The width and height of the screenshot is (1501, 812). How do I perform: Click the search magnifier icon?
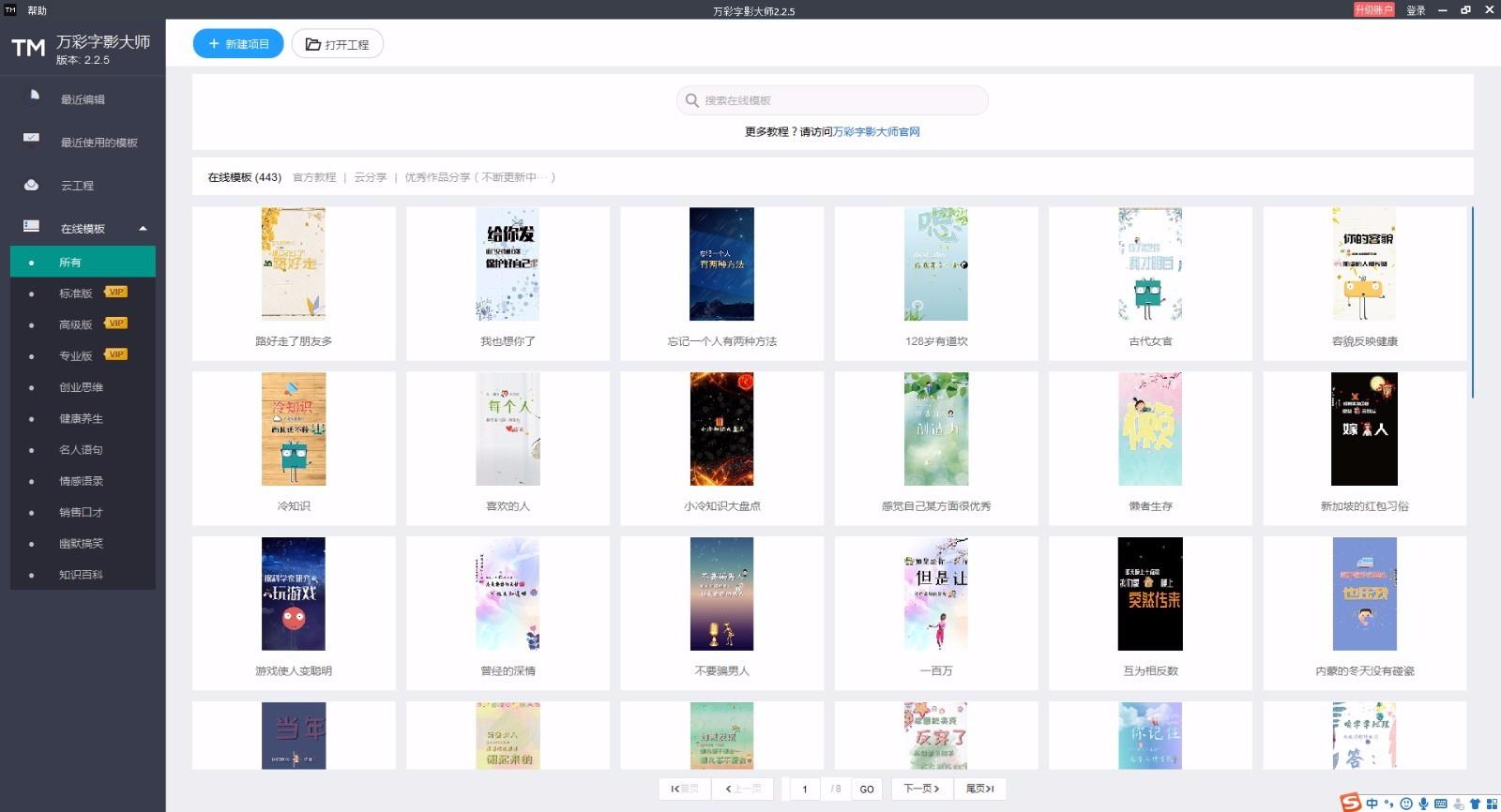[691, 100]
